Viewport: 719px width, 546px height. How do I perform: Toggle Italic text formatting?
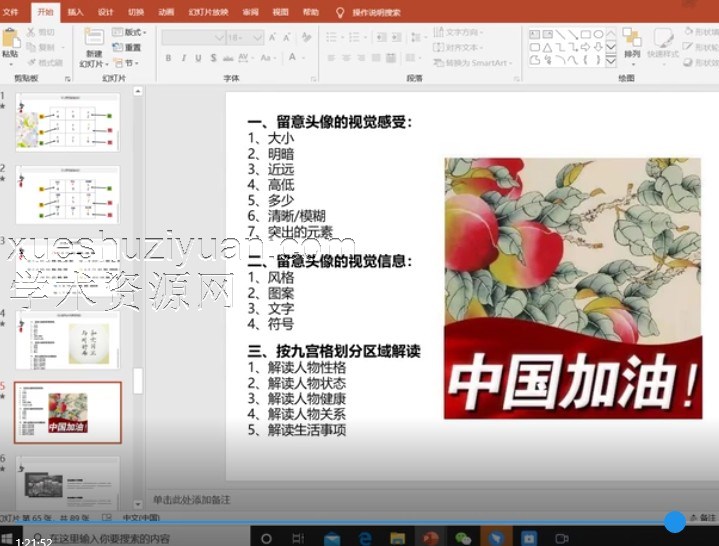[x=184, y=59]
